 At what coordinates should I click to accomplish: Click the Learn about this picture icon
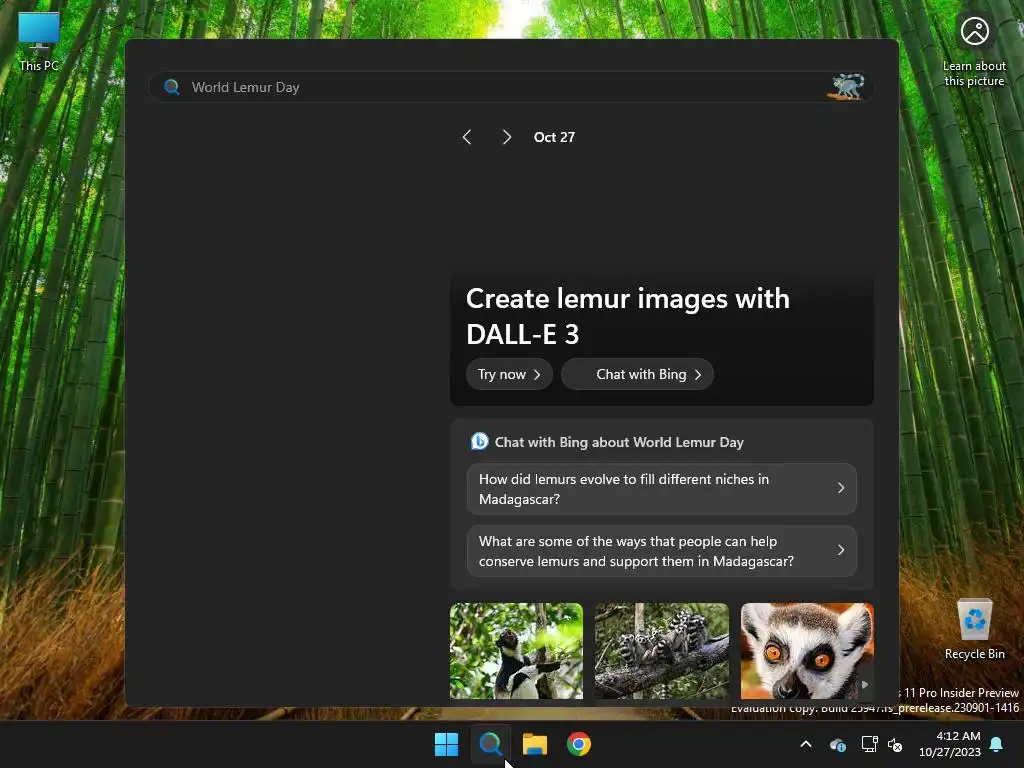(974, 50)
